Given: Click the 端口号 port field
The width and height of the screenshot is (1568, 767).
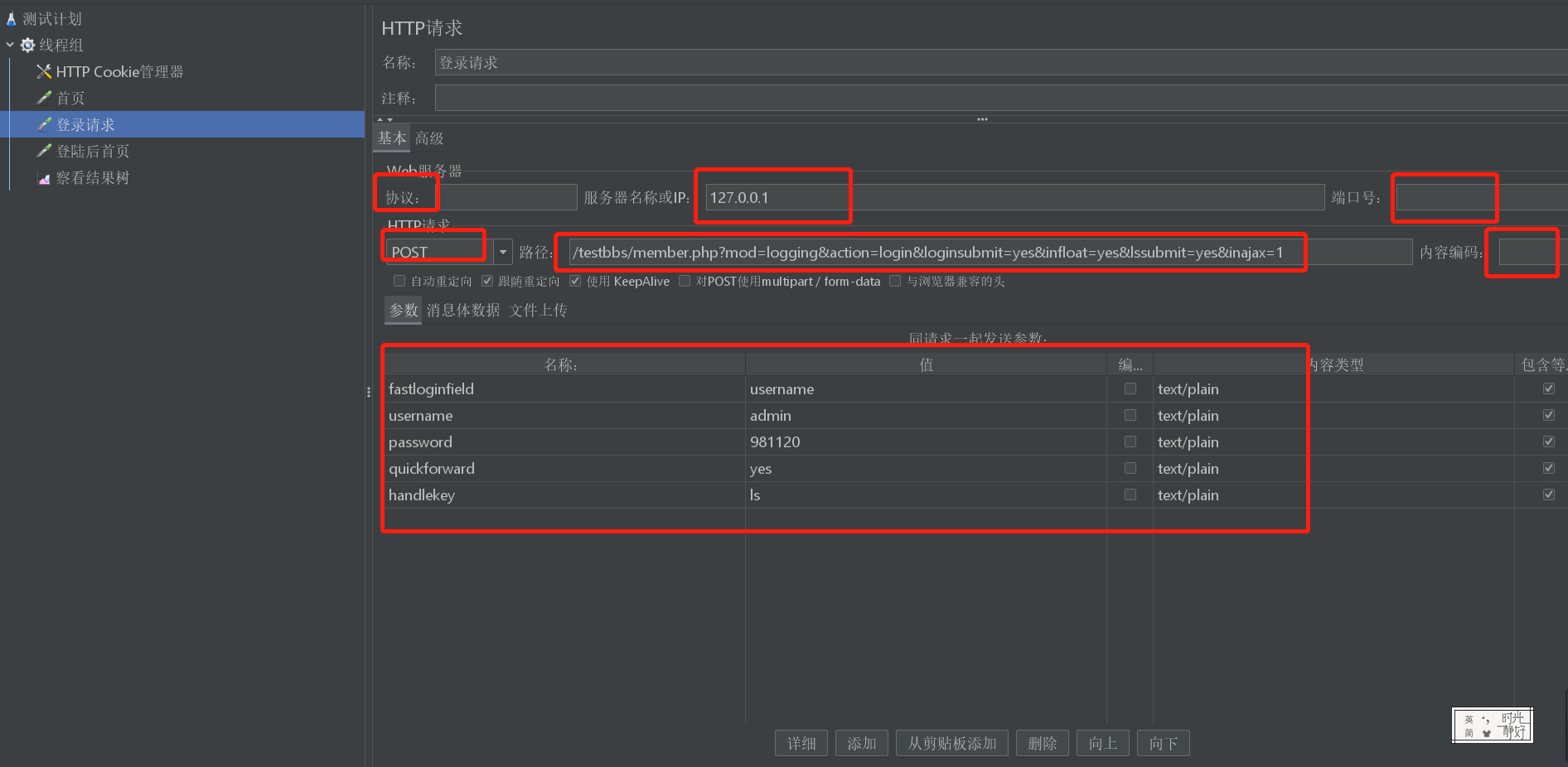Looking at the screenshot, I should pos(1482,197).
